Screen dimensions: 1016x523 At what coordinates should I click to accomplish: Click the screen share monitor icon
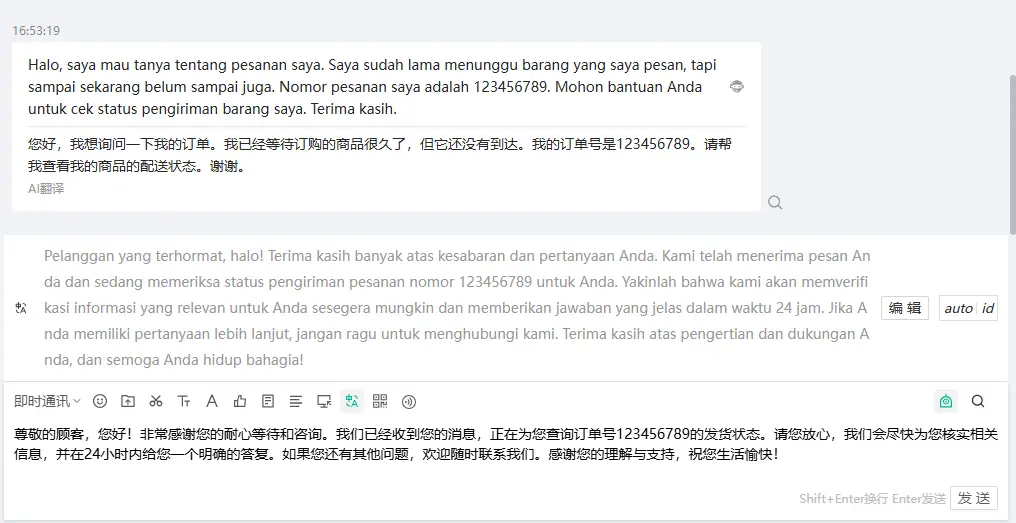(324, 401)
